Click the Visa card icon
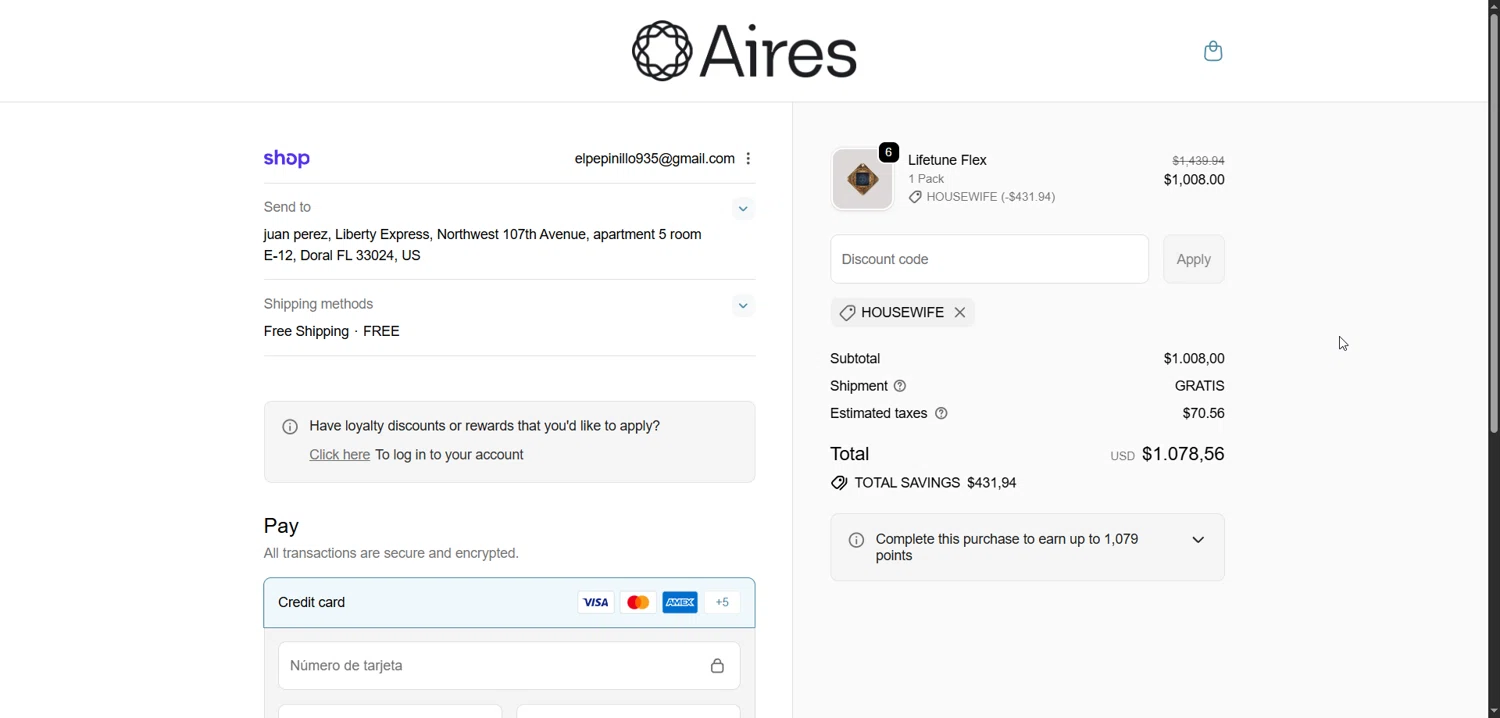This screenshot has width=1500, height=718. (596, 603)
